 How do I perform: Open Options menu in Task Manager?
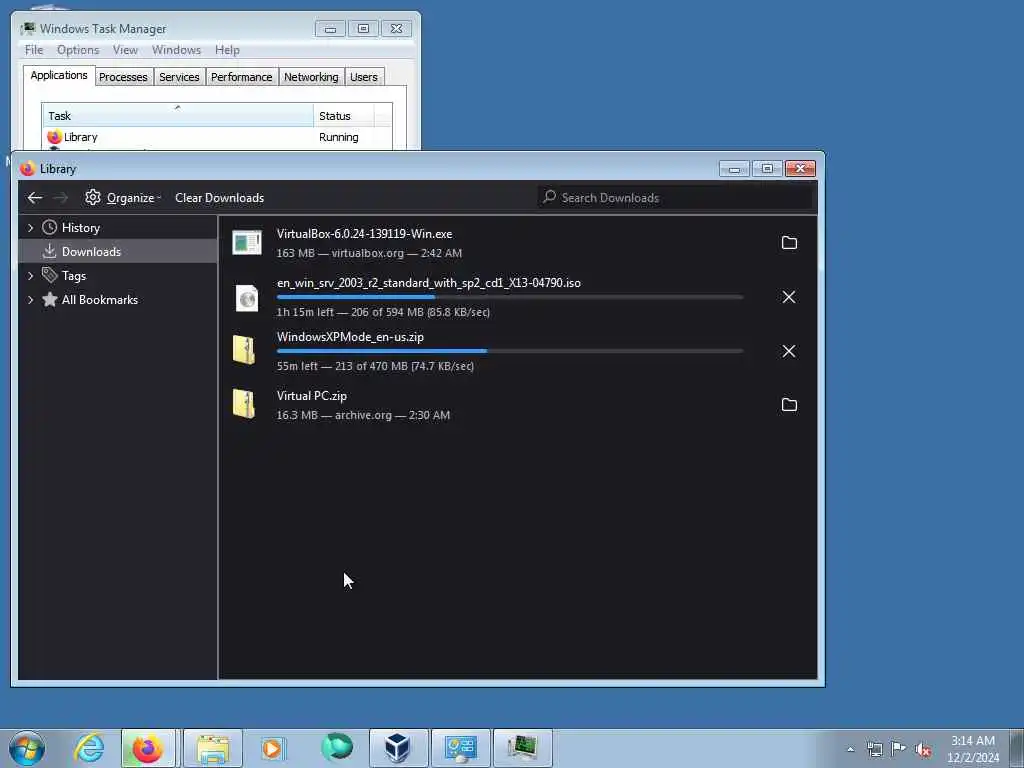pyautogui.click(x=78, y=50)
